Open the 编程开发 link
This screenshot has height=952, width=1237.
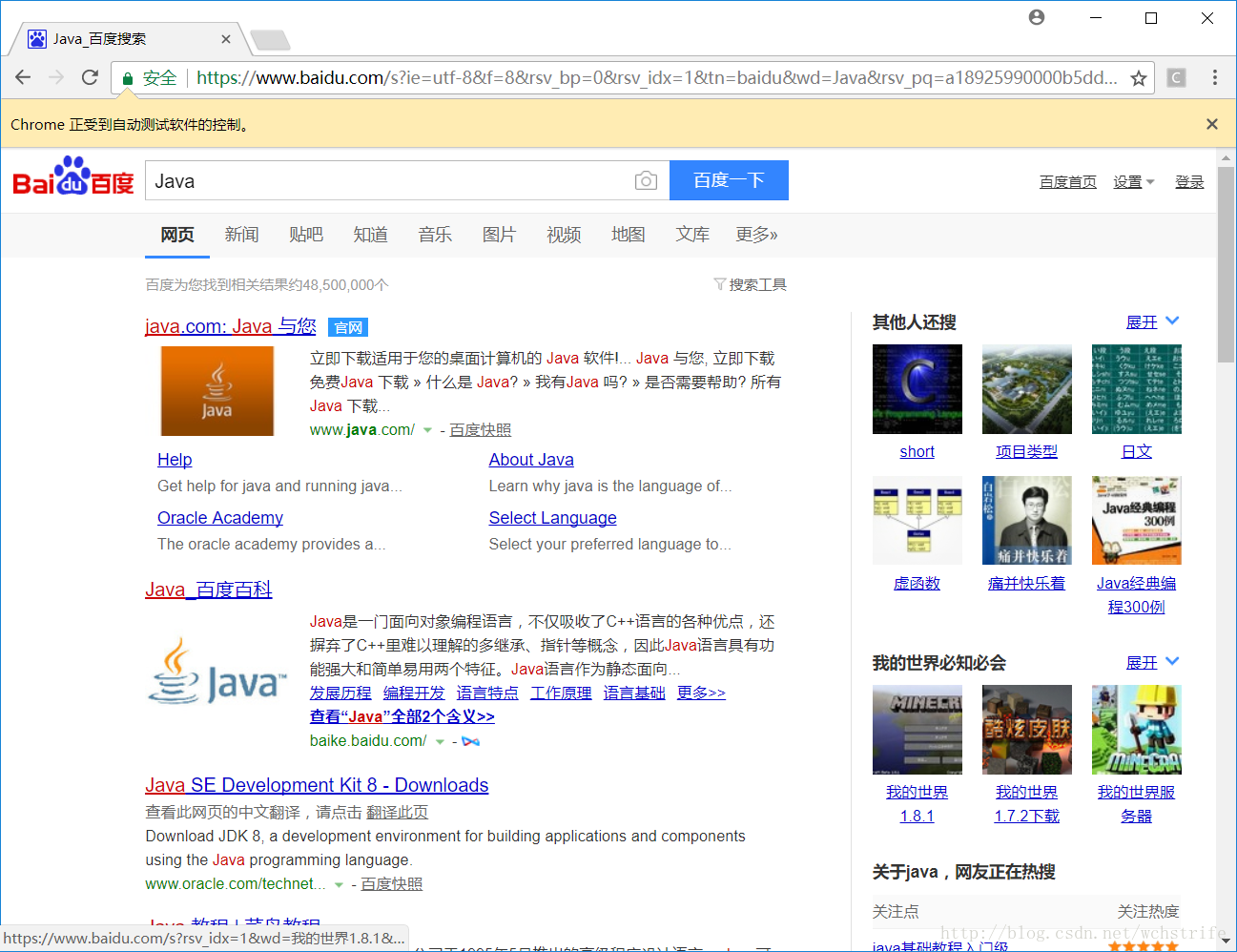coord(414,693)
